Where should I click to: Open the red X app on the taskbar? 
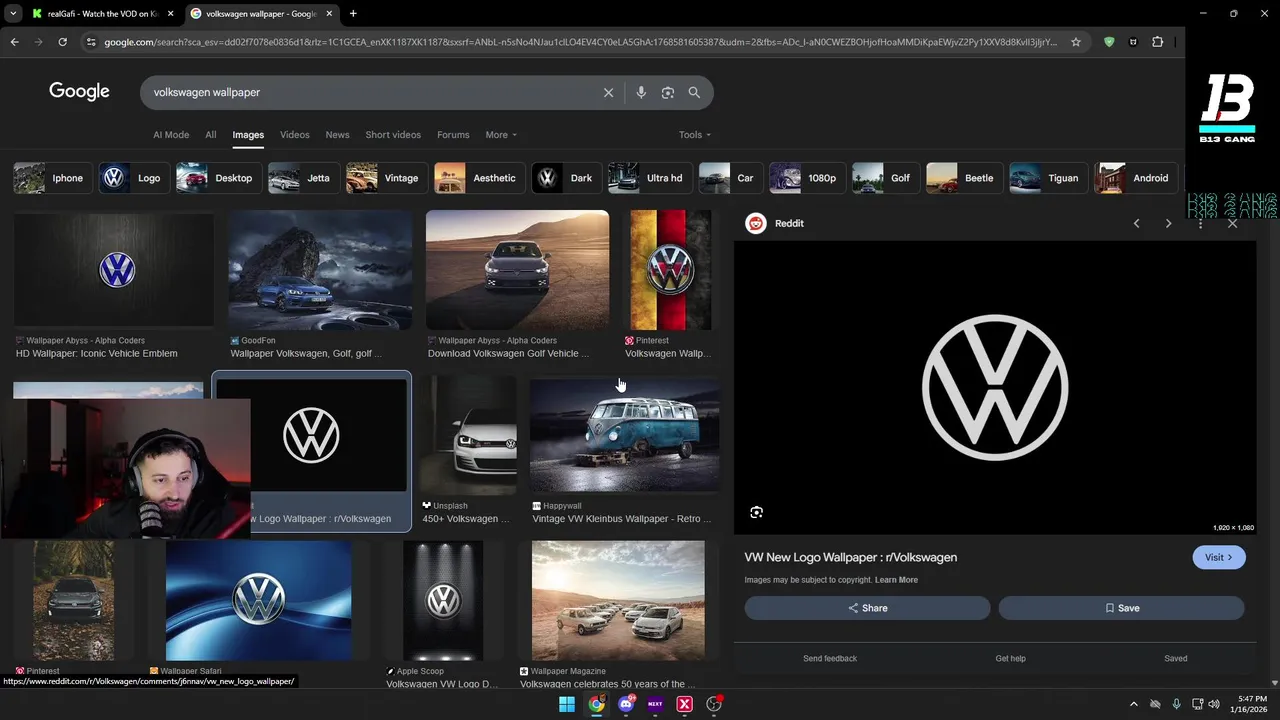(x=685, y=704)
